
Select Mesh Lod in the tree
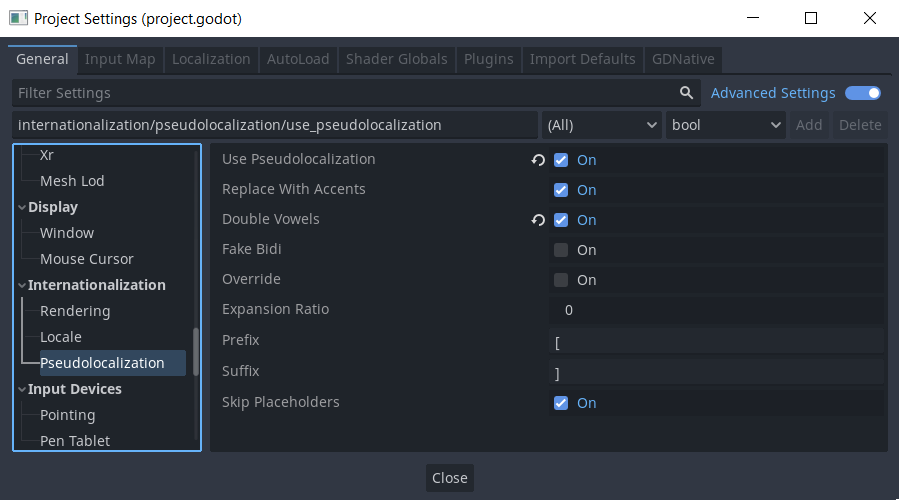click(x=72, y=181)
